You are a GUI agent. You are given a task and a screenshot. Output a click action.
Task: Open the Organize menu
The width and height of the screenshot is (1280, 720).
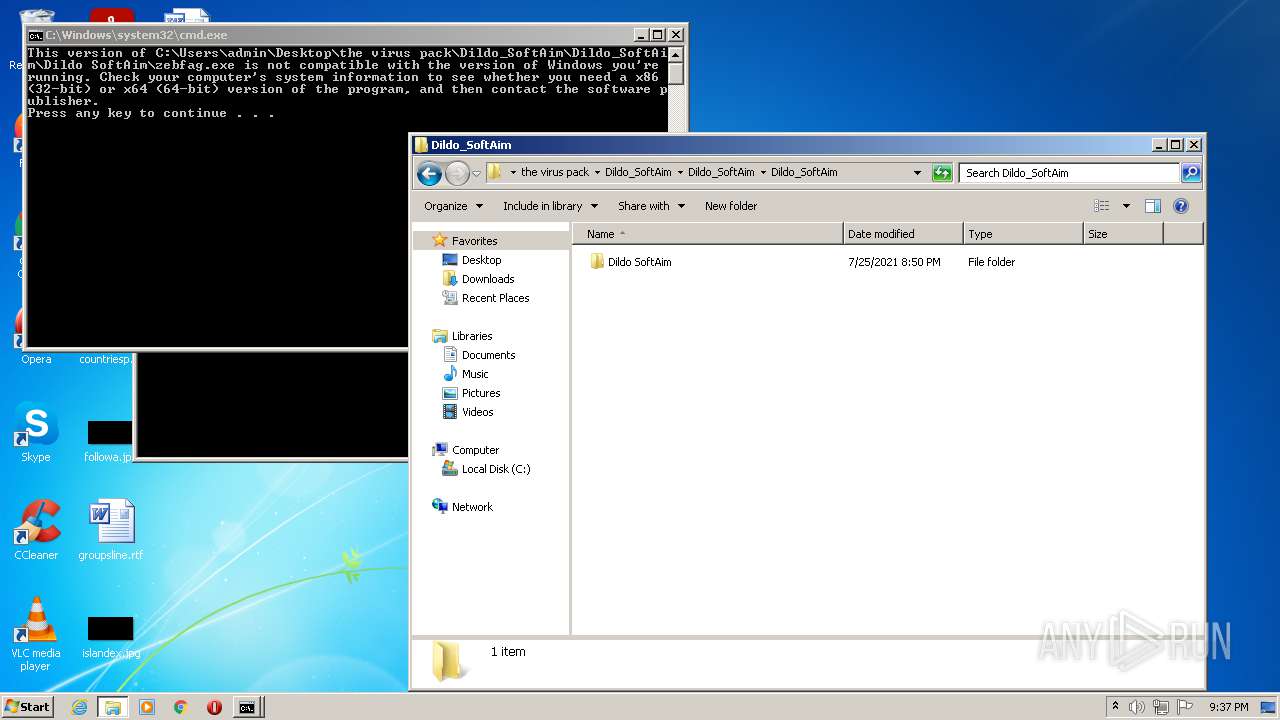tap(453, 206)
